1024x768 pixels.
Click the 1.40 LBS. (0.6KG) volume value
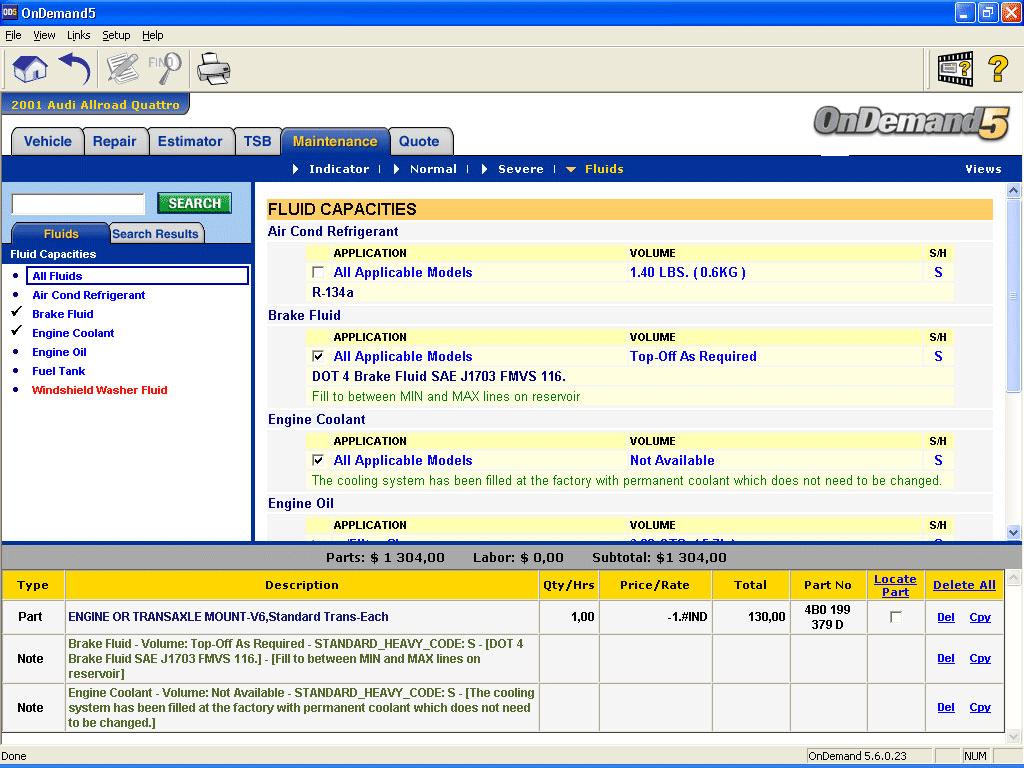[x=688, y=272]
